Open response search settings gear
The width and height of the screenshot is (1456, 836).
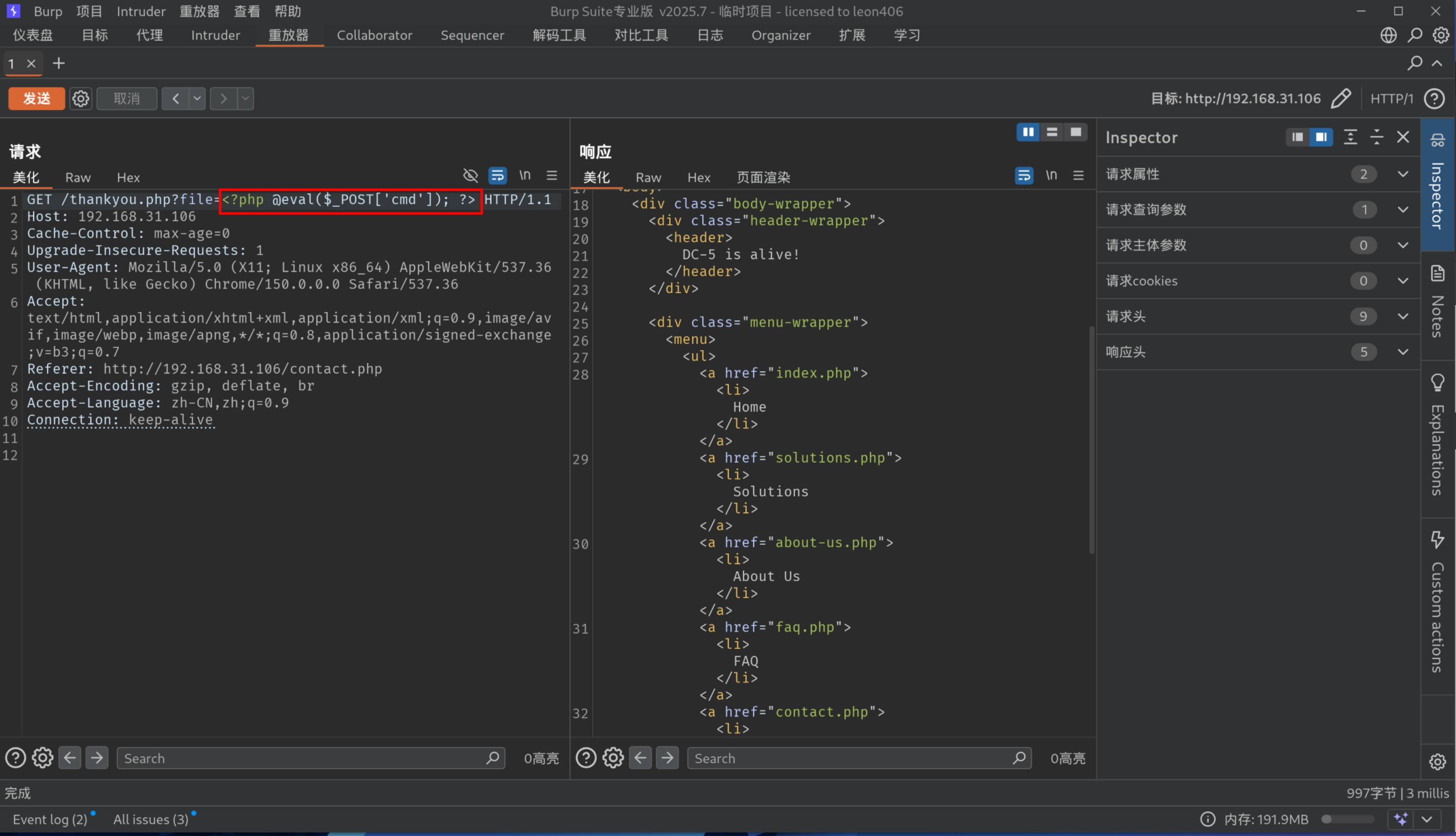pos(613,758)
